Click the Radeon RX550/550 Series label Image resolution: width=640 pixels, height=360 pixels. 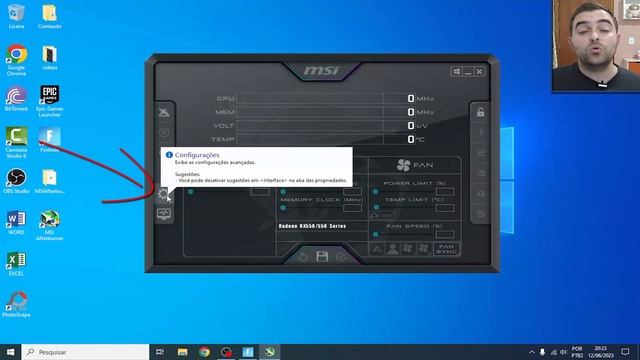[x=312, y=226]
